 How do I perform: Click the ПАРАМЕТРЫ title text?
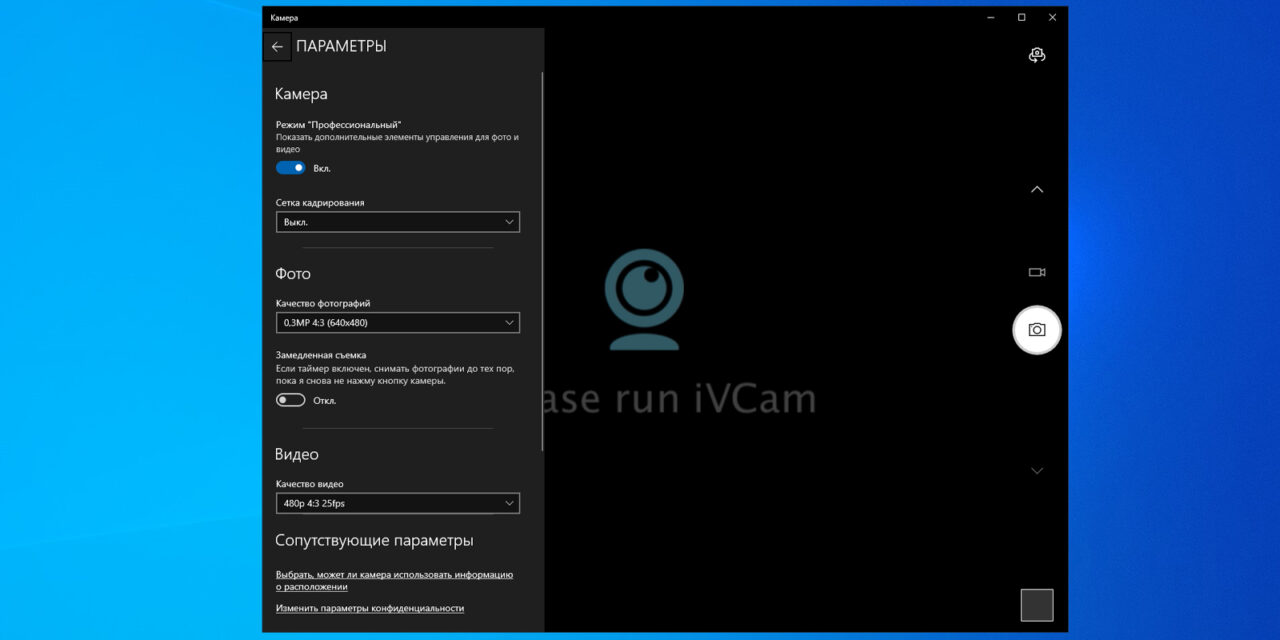point(341,47)
